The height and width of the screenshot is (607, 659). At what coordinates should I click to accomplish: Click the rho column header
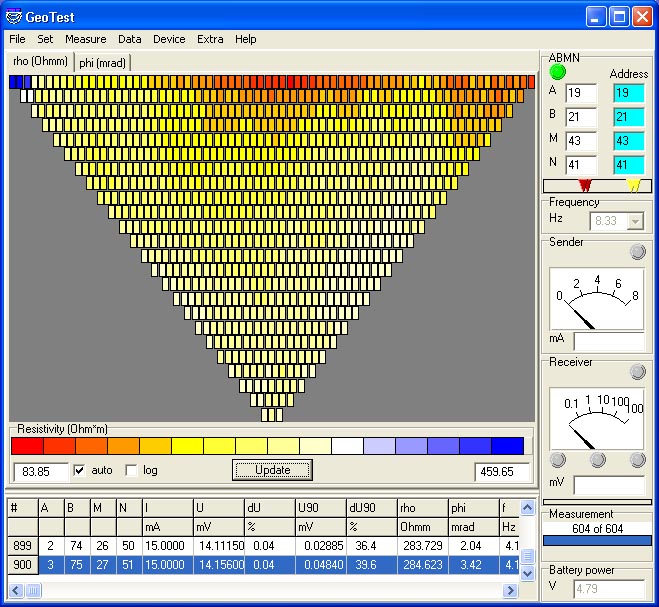423,508
